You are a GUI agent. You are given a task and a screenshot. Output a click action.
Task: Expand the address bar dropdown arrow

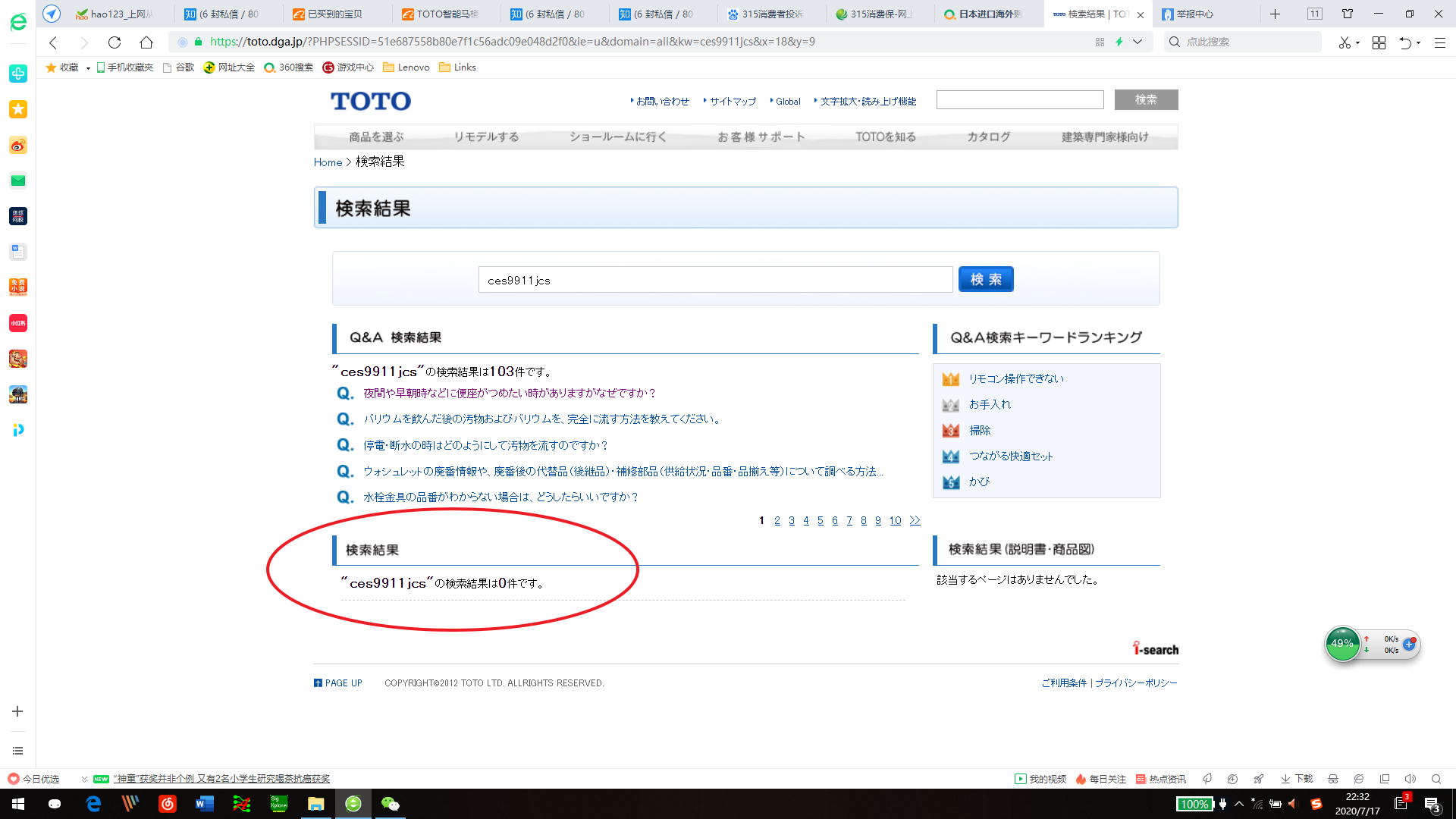(x=1137, y=42)
